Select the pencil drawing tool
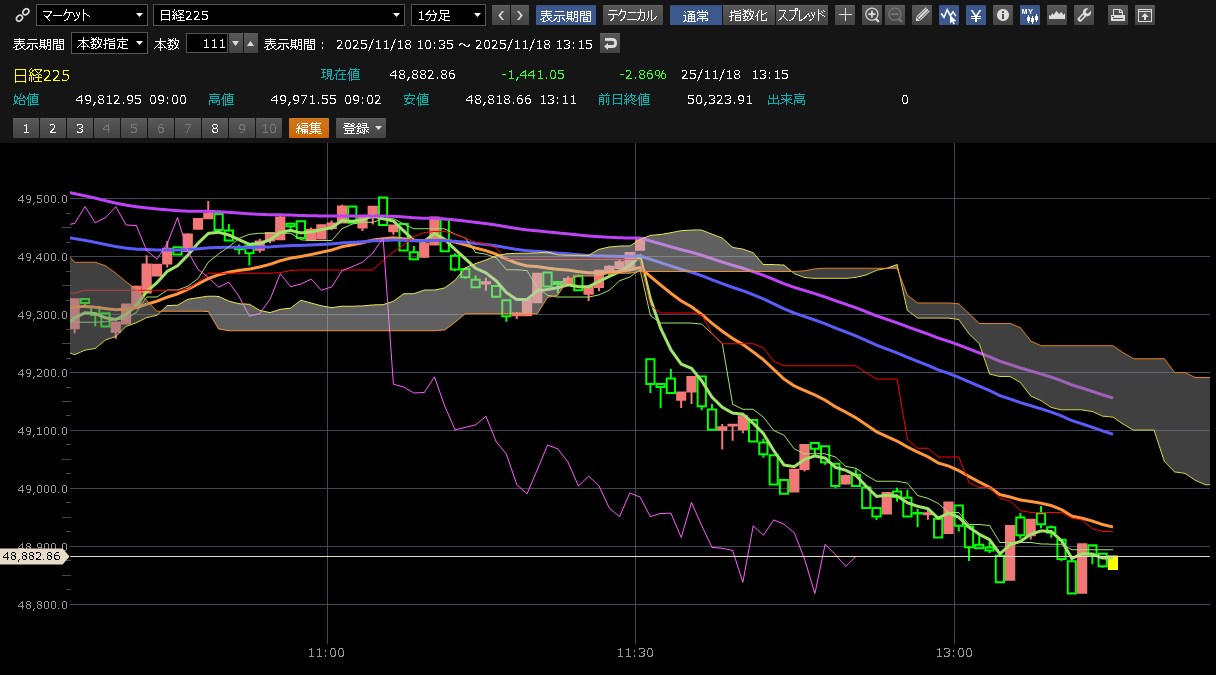 coord(922,15)
